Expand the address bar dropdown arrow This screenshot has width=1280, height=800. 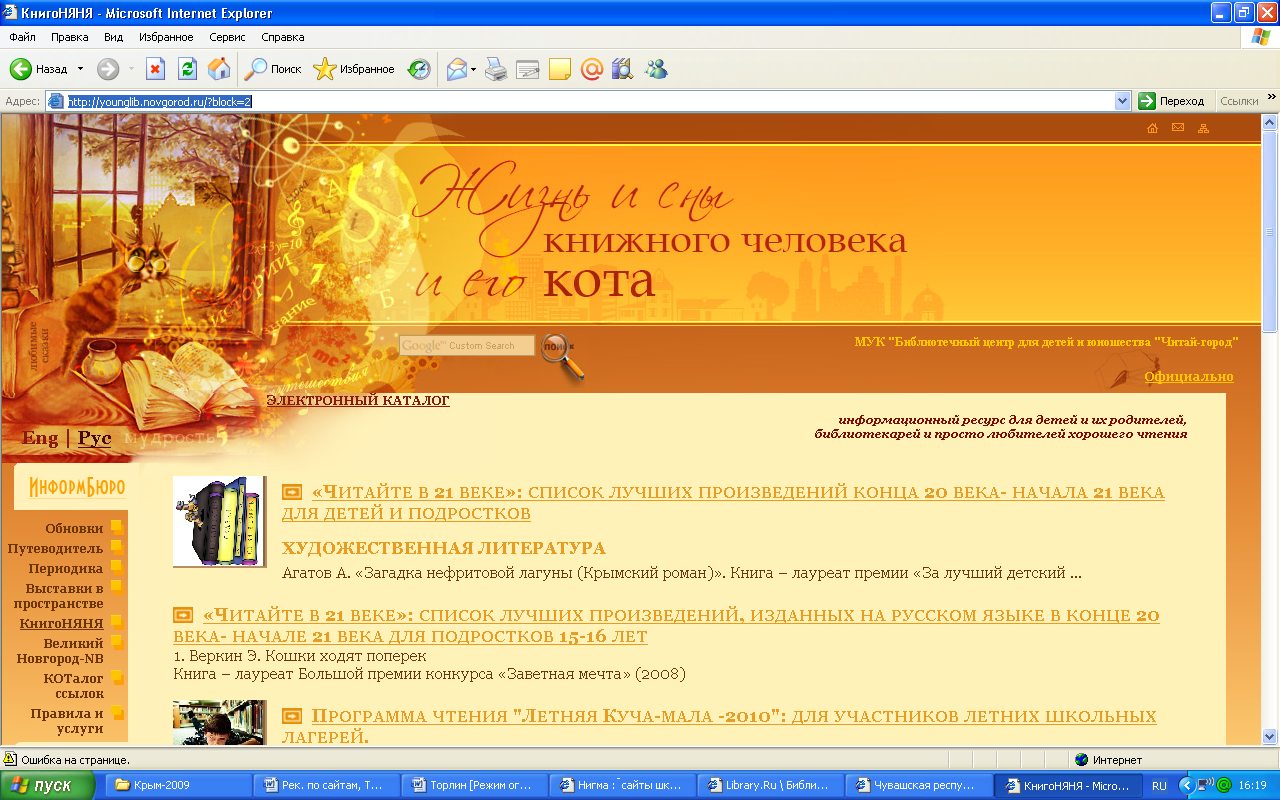tap(1122, 101)
